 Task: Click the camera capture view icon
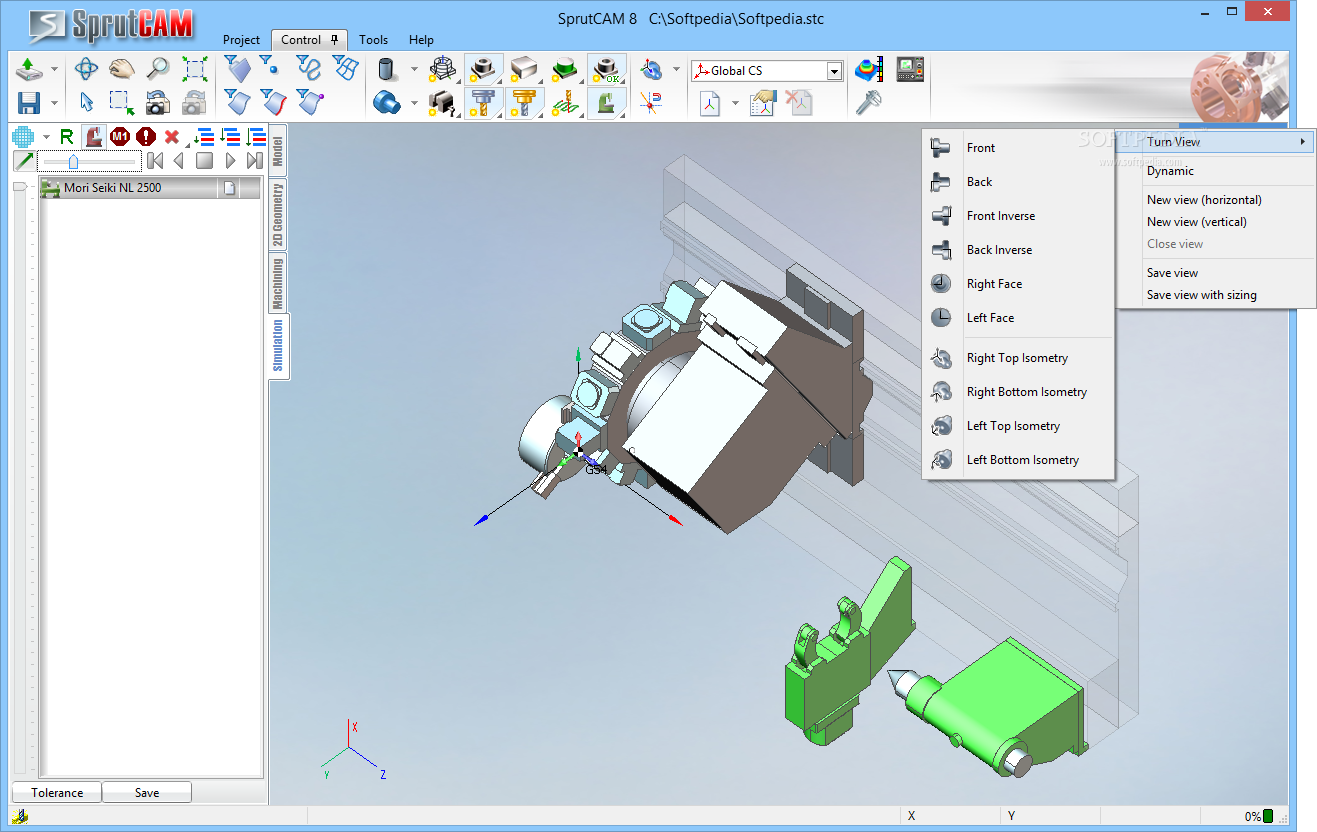158,102
